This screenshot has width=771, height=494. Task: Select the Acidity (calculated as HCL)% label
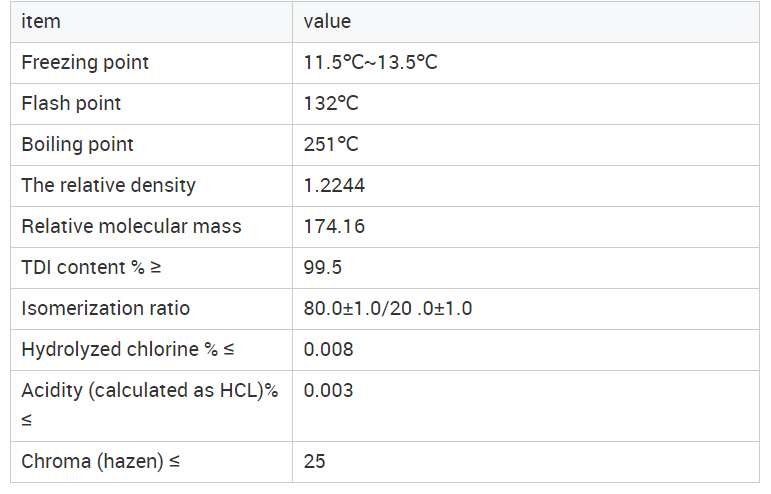click(x=151, y=406)
